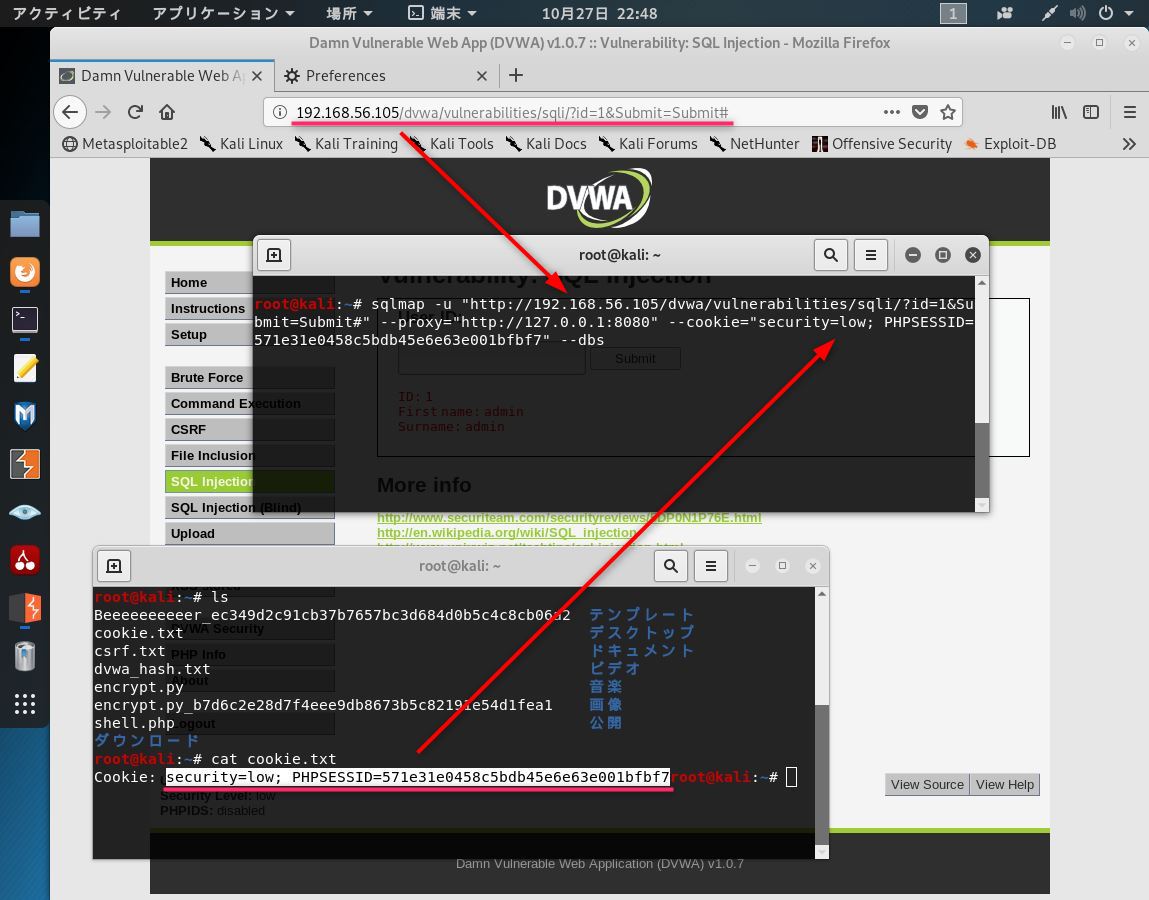Close the Damn Vulnerable Web App tab

[x=256, y=75]
